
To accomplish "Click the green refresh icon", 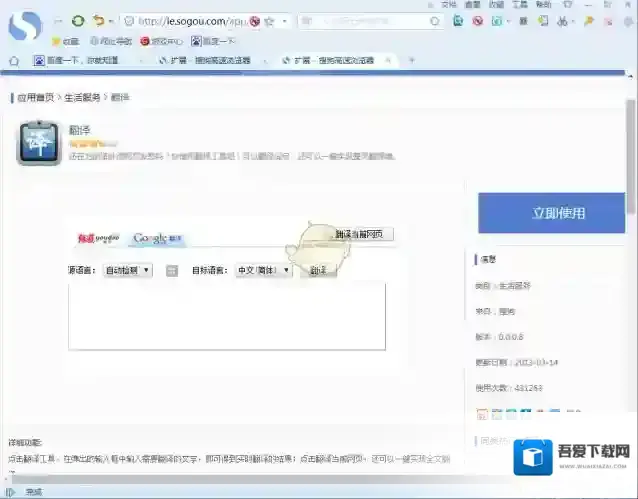I will pos(78,21).
